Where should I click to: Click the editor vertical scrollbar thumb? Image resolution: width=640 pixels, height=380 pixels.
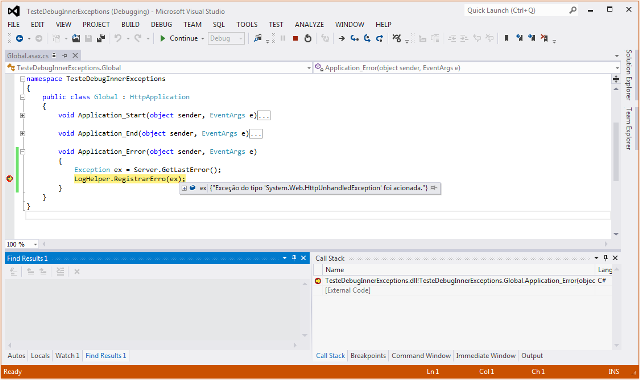pyautogui.click(x=616, y=151)
